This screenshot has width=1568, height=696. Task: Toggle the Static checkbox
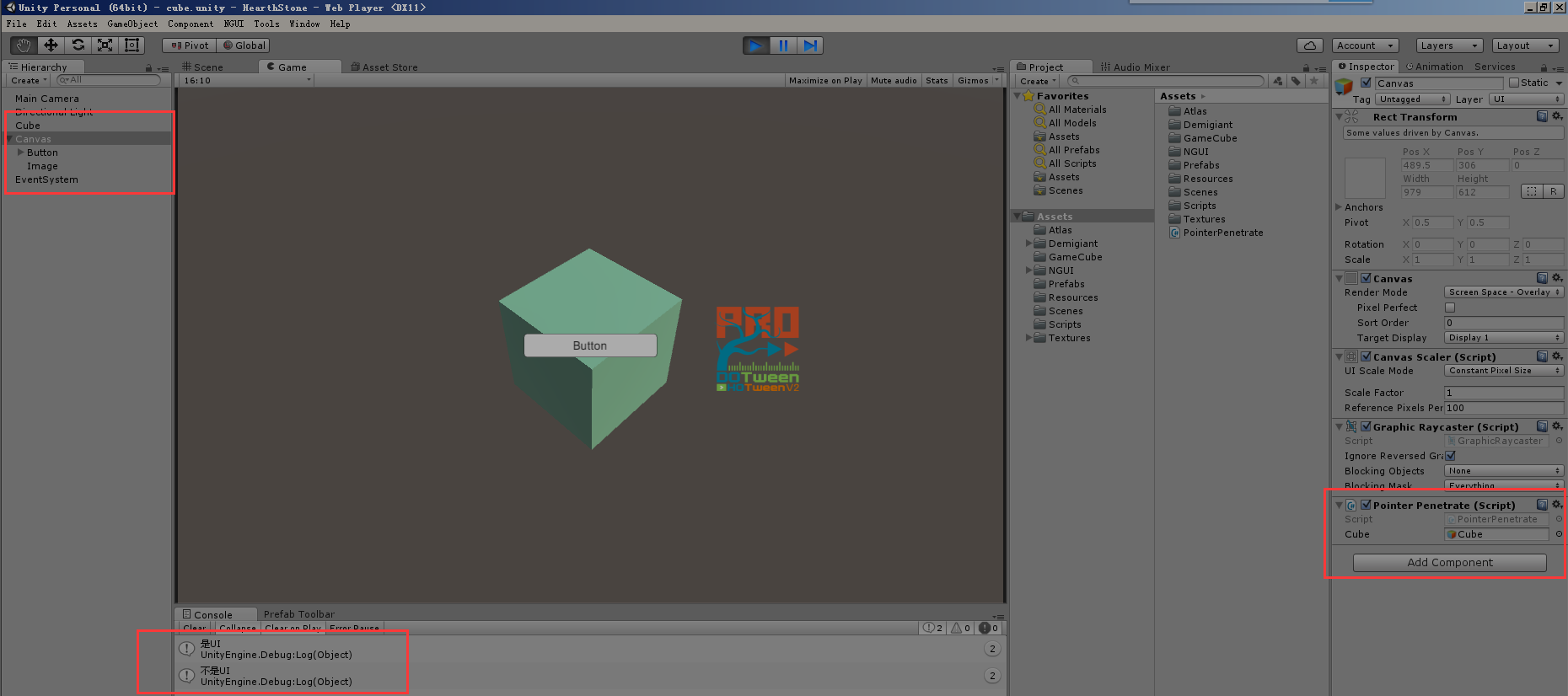[x=1514, y=83]
